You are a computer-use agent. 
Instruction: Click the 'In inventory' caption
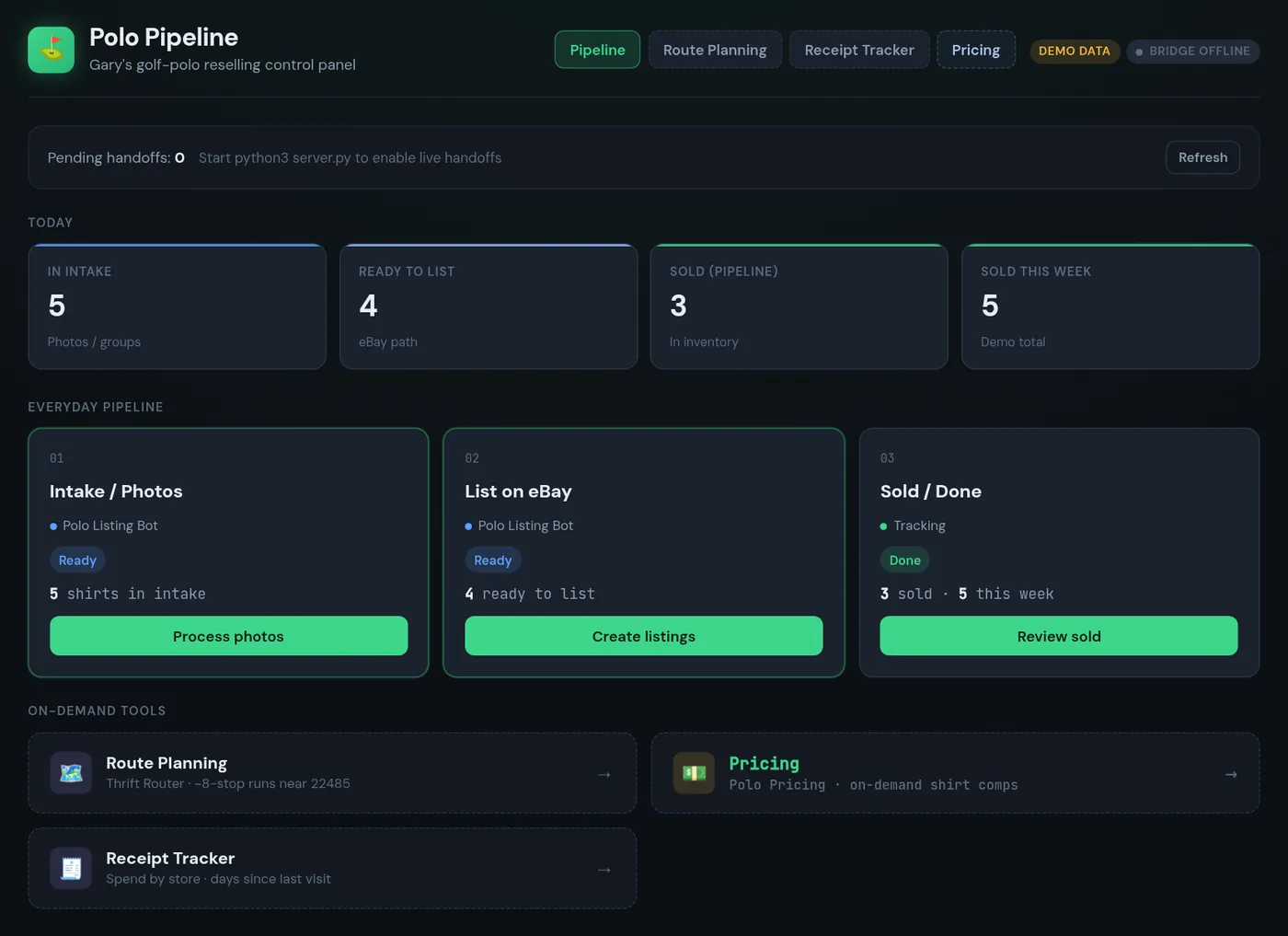coord(704,341)
